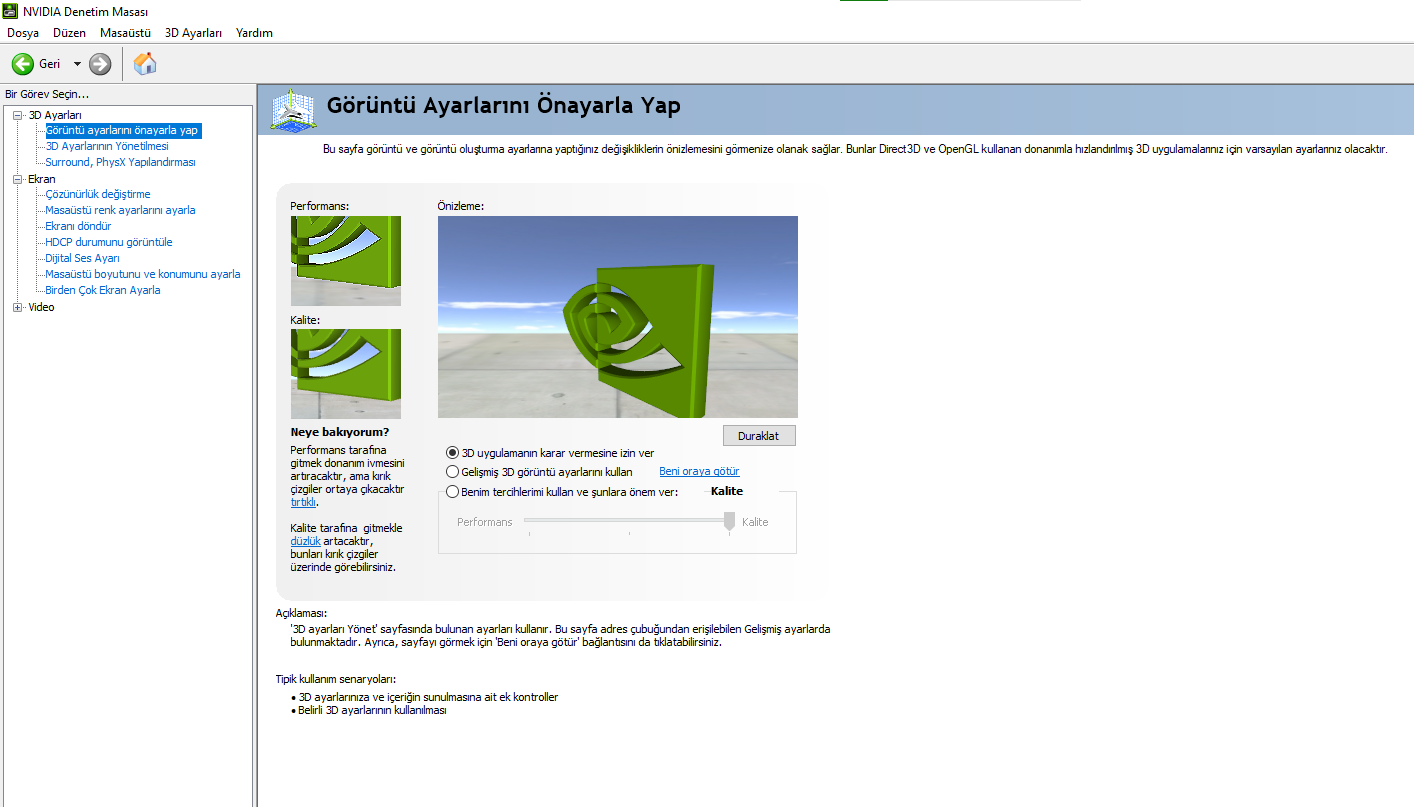Open 'HDCP durumunu görüntüle' tree item
1414x807 pixels.
pyautogui.click(x=109, y=242)
